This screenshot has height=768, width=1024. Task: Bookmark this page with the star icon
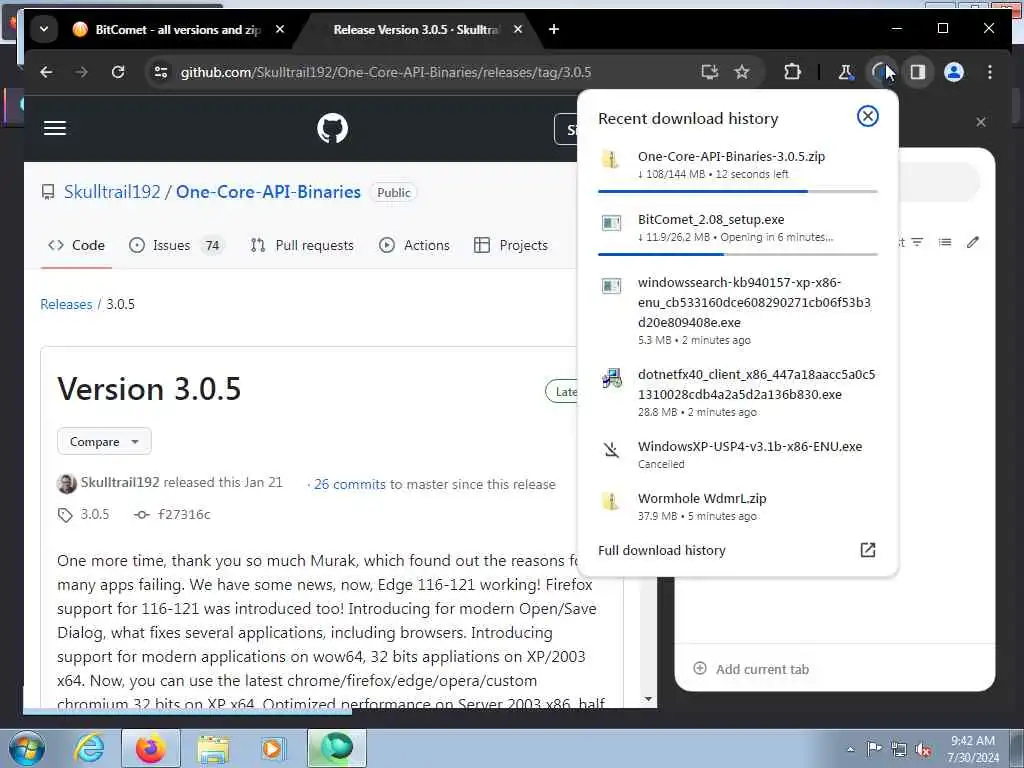coord(742,72)
